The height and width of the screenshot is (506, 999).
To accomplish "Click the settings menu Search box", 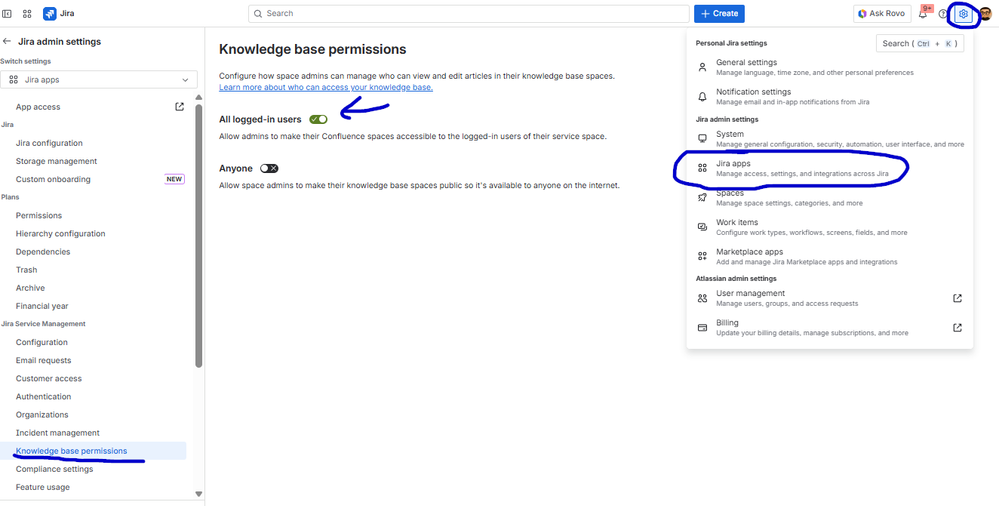I will click(920, 43).
